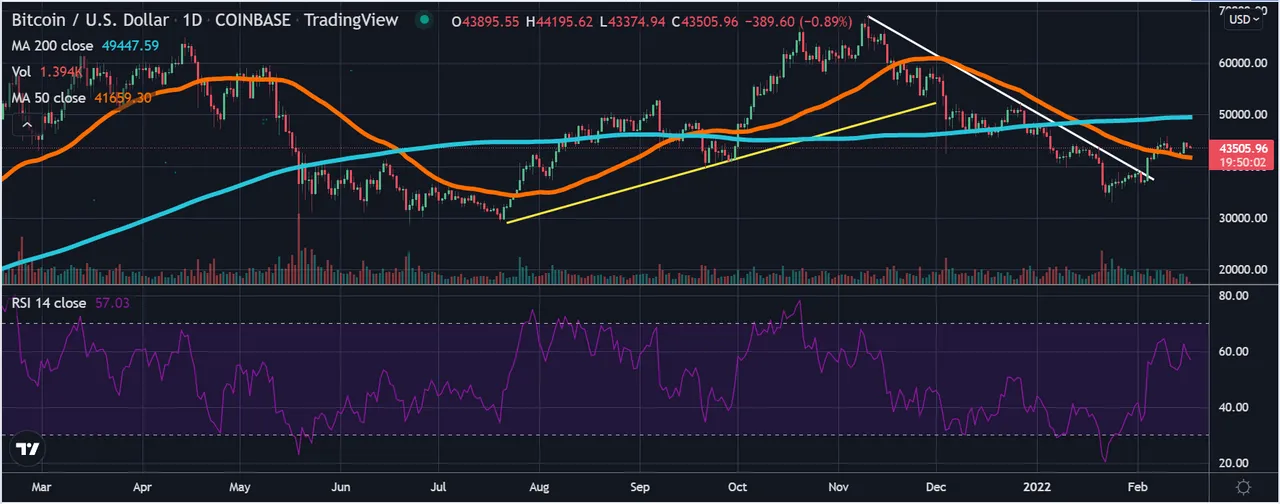The height and width of the screenshot is (504, 1280).
Task: Click the Jul label on time axis
Action: [x=438, y=487]
